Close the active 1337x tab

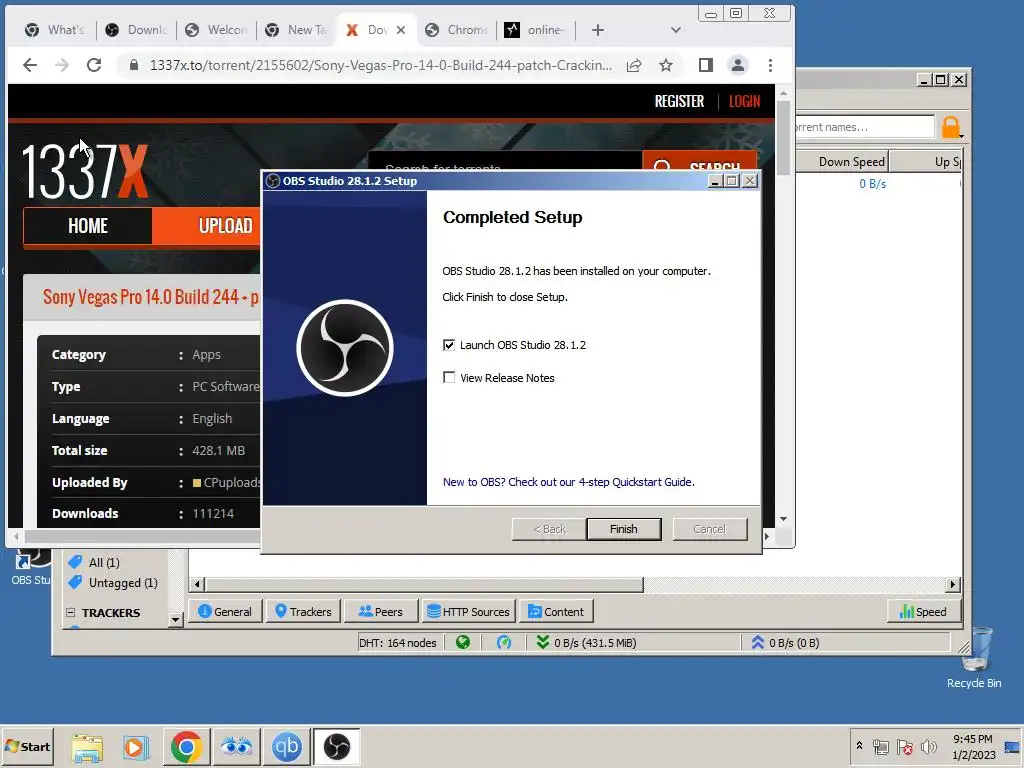tap(401, 30)
